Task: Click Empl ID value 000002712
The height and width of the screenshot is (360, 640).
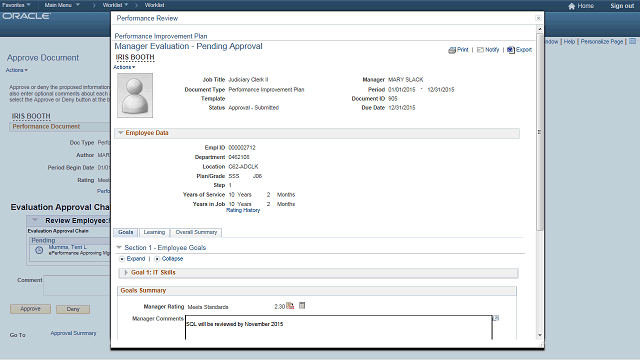Action: (x=242, y=148)
